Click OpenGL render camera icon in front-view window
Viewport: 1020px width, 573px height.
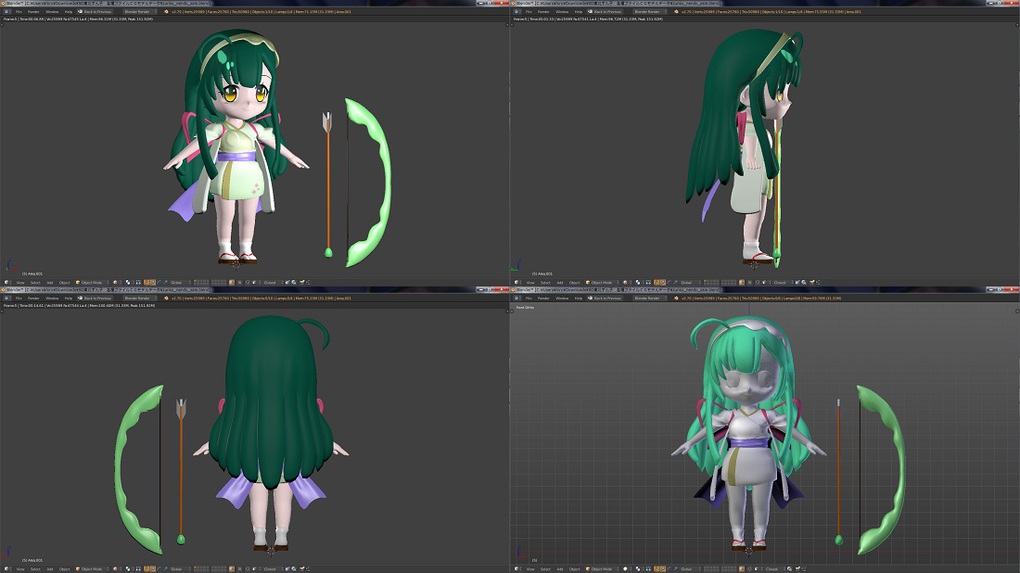[x=288, y=282]
